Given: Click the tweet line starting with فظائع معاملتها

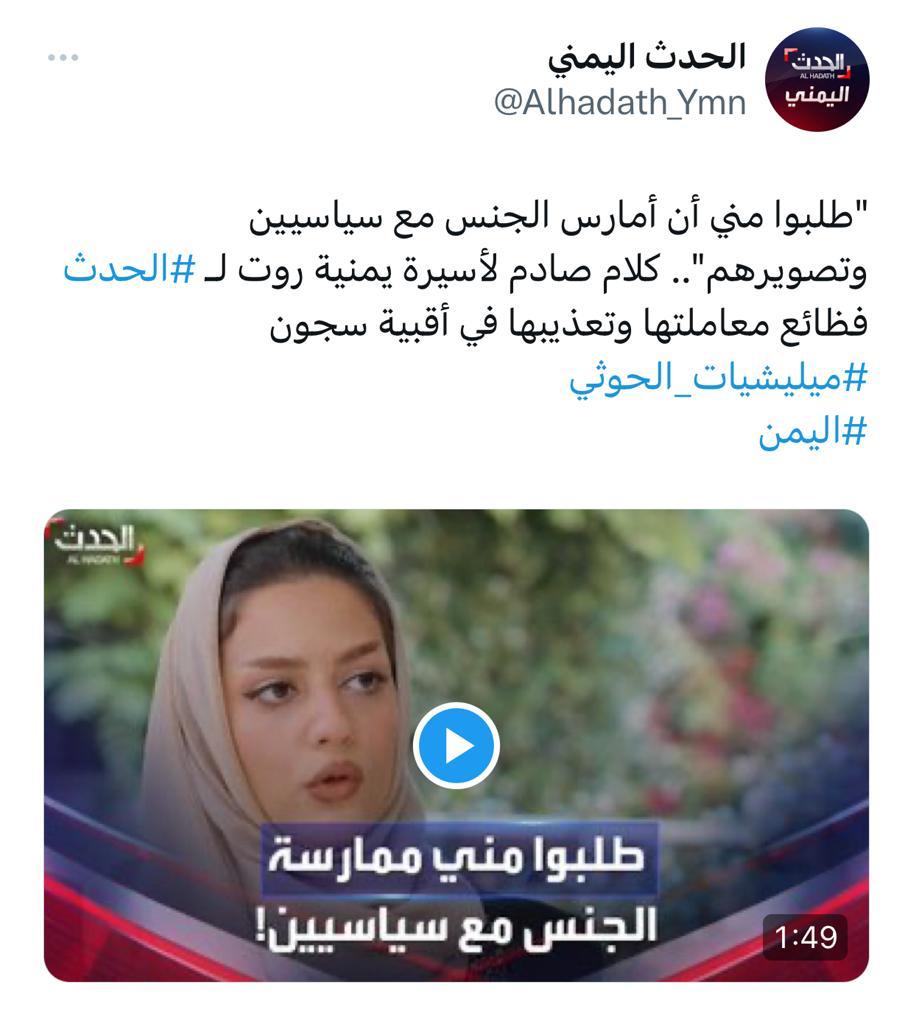Looking at the screenshot, I should coord(569,324).
